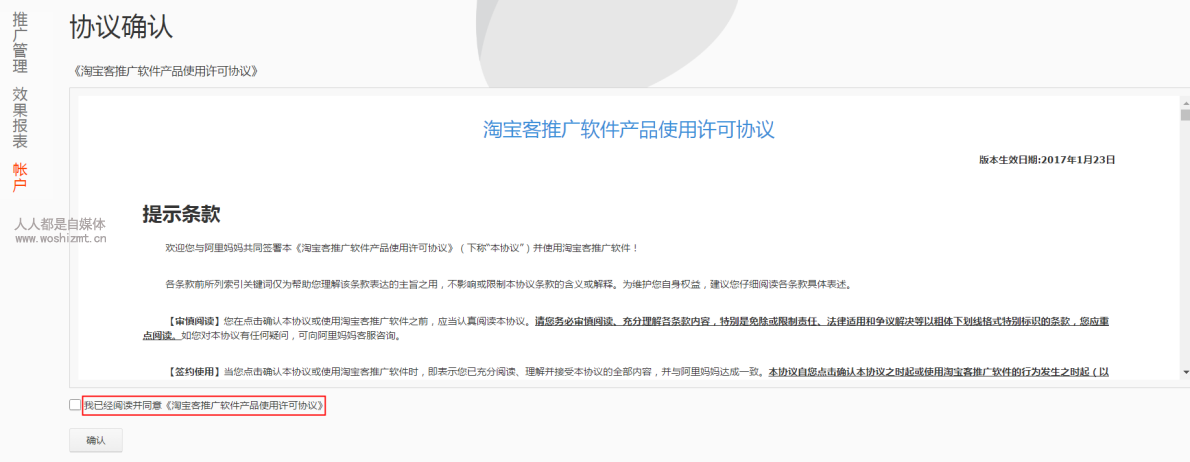Screen dimensions: 1190x462
Task: Click the paragraph starting 各条款前所列索引关键词
Action: (x=508, y=285)
